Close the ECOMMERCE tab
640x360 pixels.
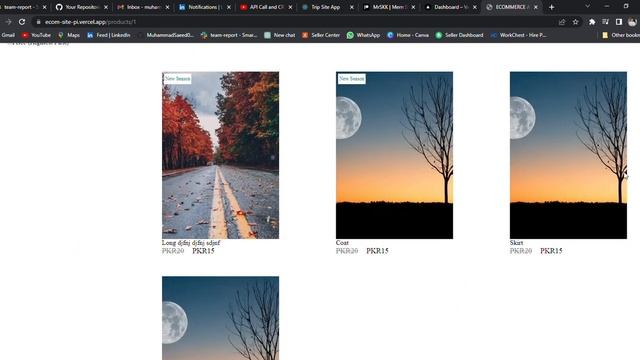[x=536, y=7]
